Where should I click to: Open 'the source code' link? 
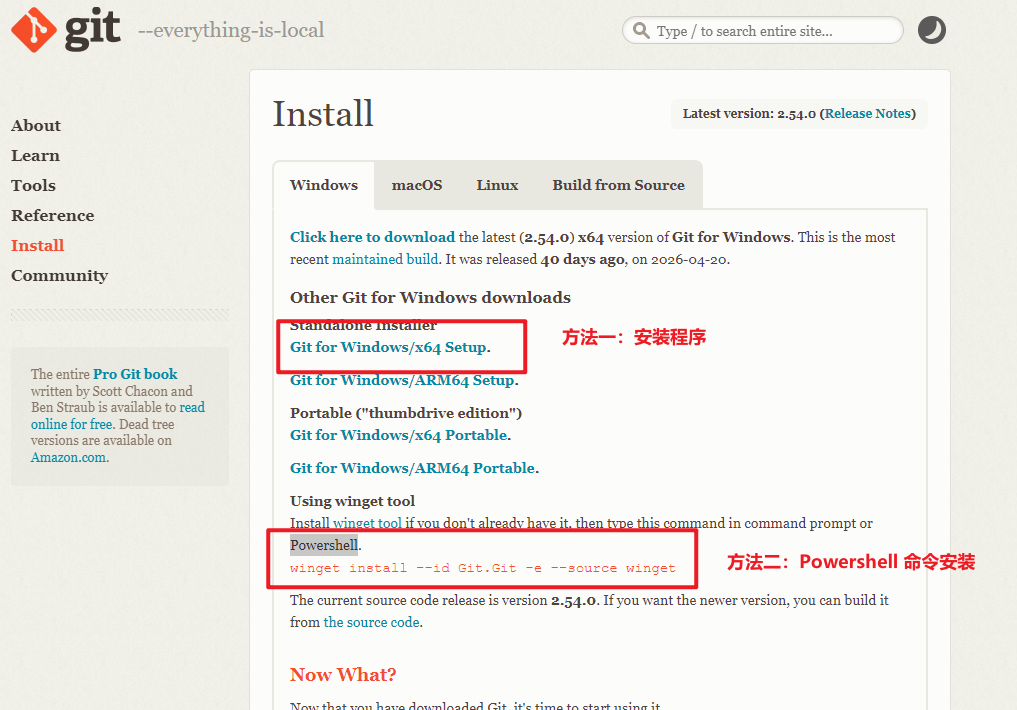(x=372, y=622)
